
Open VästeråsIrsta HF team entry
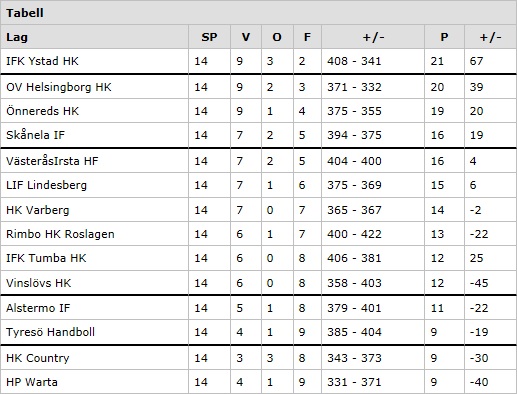pos(52,161)
